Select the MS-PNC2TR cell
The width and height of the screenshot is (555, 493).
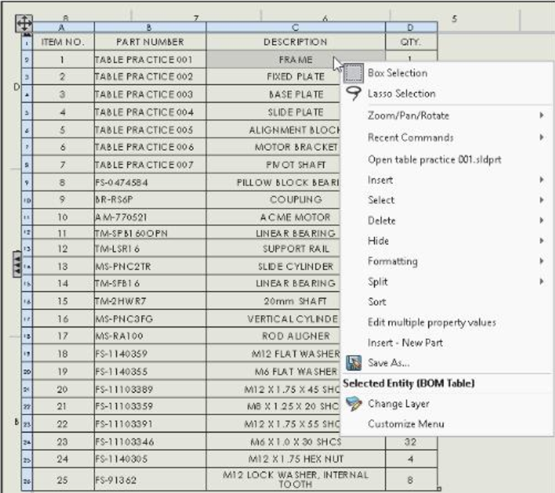tap(150, 266)
